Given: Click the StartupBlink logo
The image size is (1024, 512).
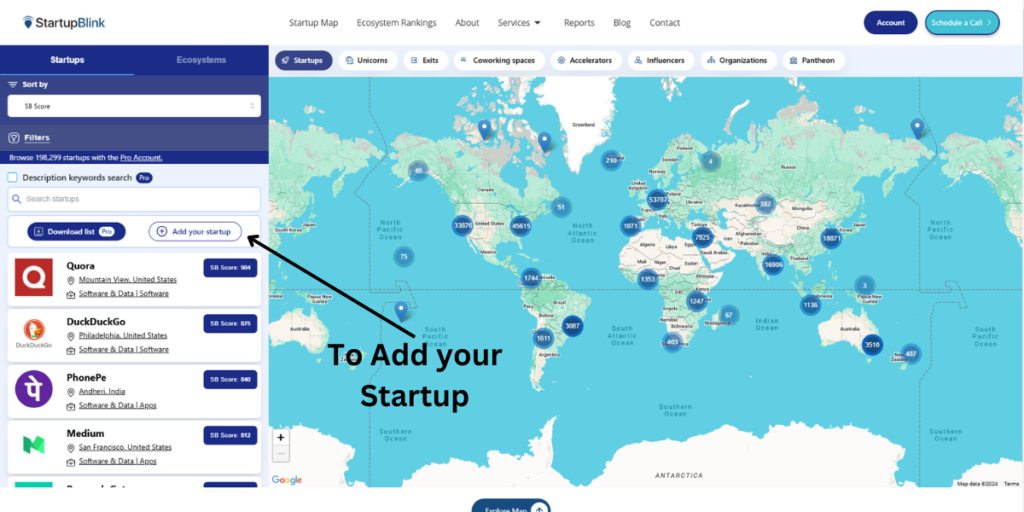Looking at the screenshot, I should pos(63,22).
